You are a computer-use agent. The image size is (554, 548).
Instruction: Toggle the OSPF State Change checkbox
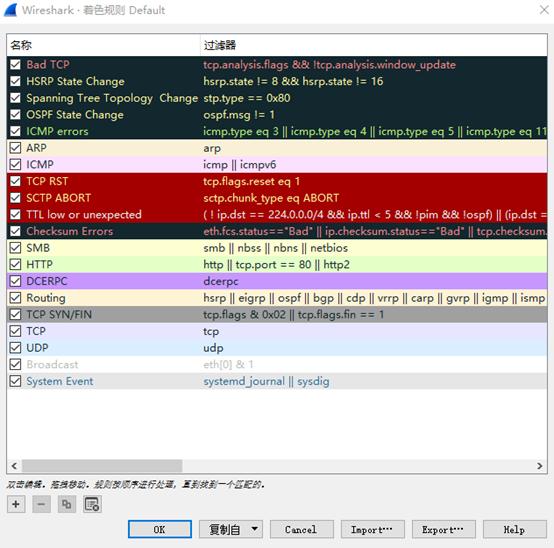[x=15, y=114]
